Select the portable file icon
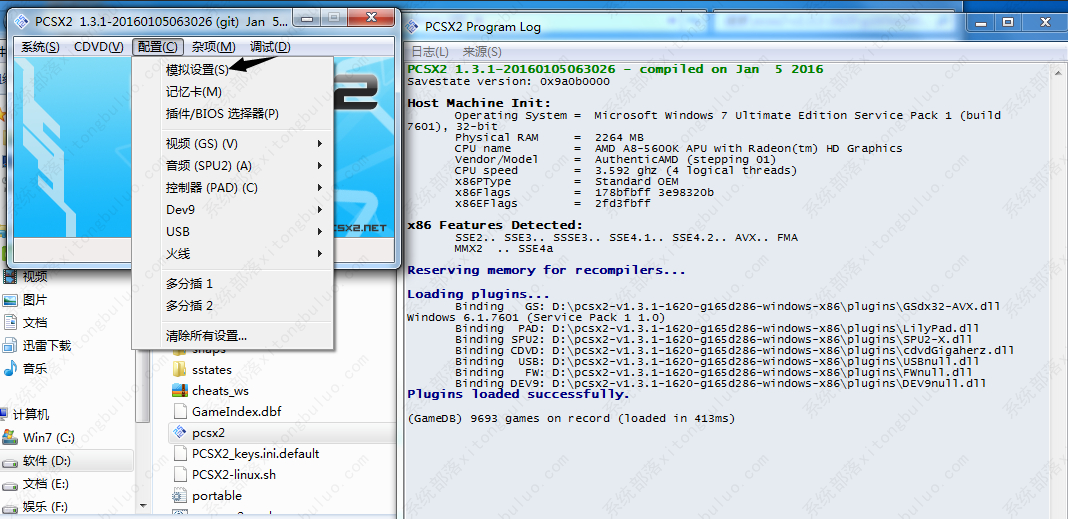The image size is (1068, 519). [x=179, y=496]
